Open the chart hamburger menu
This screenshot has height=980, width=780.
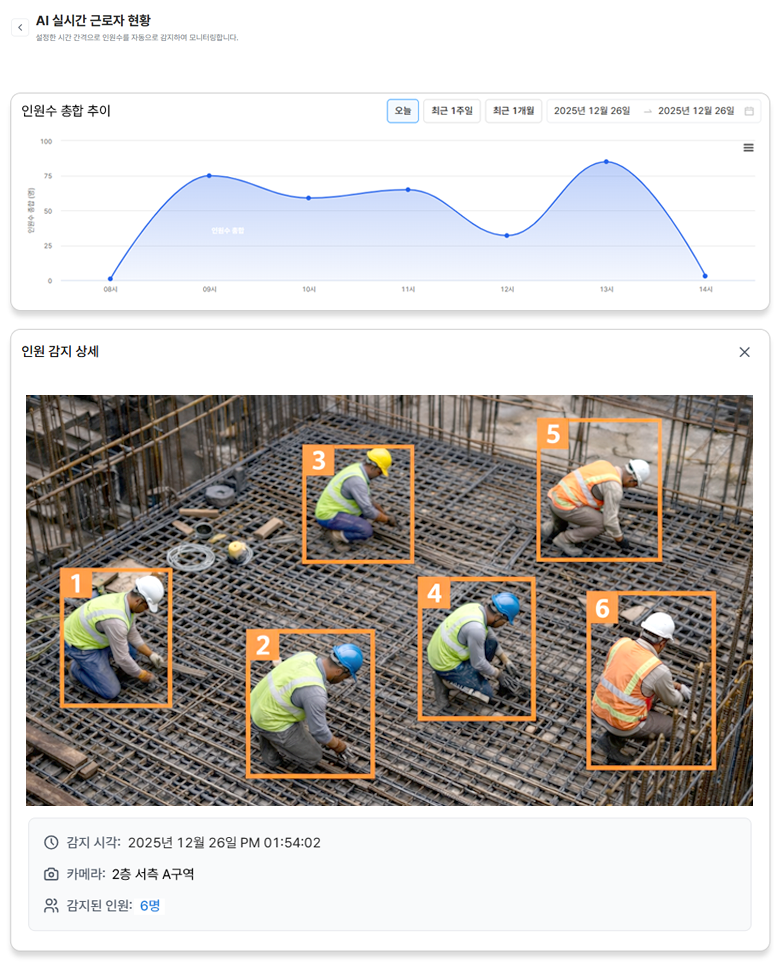coord(748,148)
